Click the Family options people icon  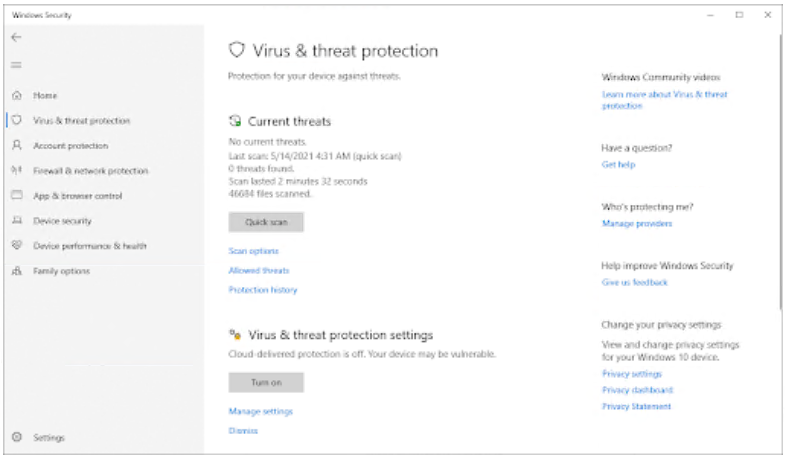pyautogui.click(x=17, y=271)
